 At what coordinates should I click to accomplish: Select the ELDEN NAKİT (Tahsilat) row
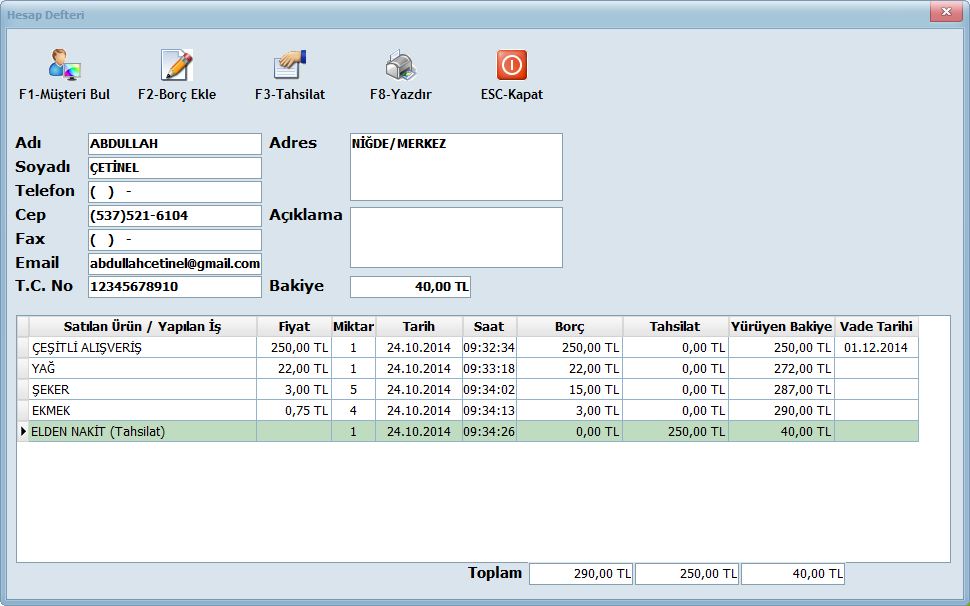pyautogui.click(x=140, y=432)
